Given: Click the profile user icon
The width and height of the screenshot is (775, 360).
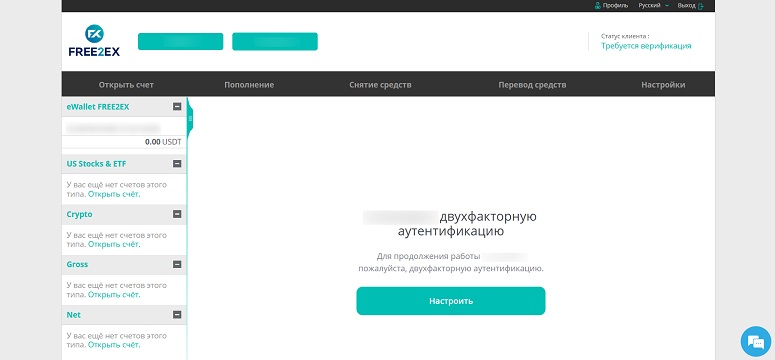Looking at the screenshot, I should [x=597, y=5].
